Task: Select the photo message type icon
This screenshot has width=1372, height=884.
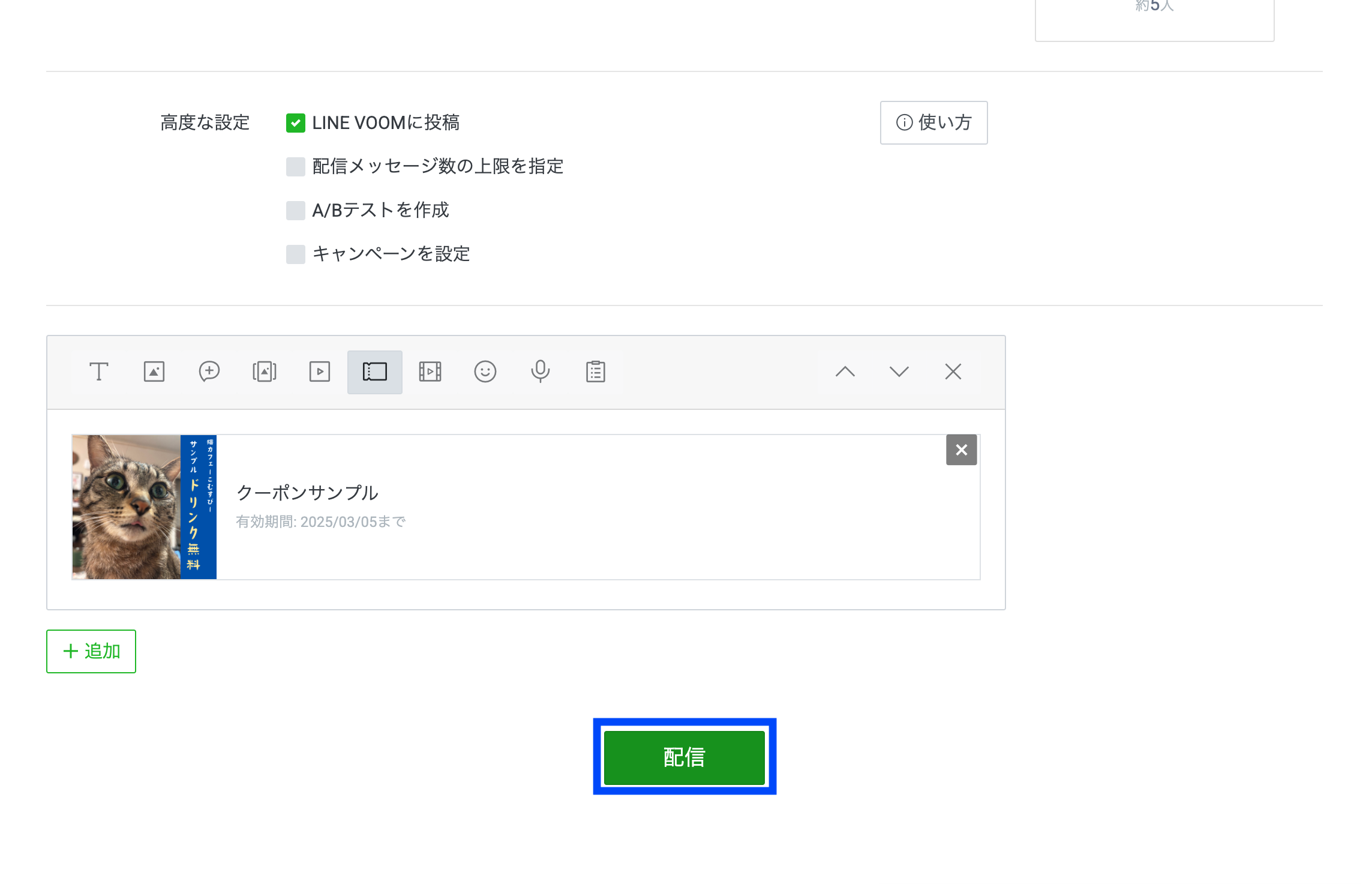Action: (x=154, y=371)
